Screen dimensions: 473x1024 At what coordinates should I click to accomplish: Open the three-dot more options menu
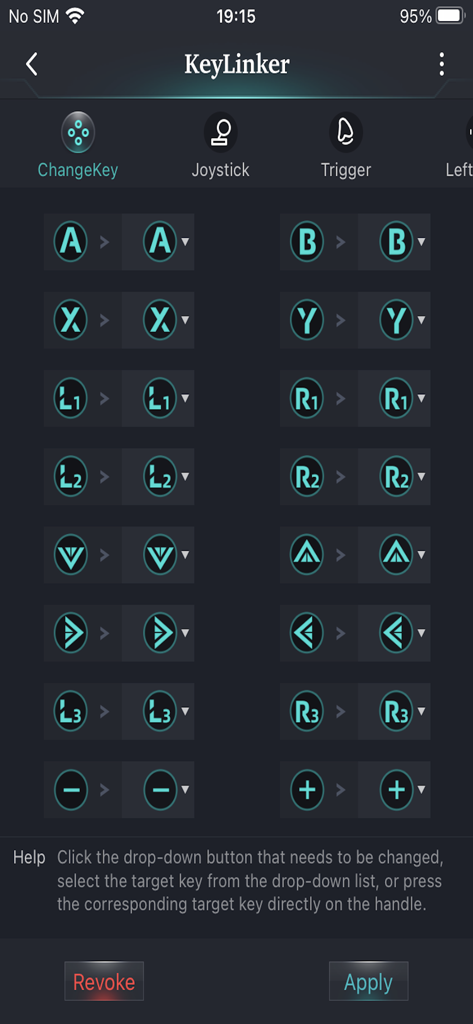pos(442,64)
